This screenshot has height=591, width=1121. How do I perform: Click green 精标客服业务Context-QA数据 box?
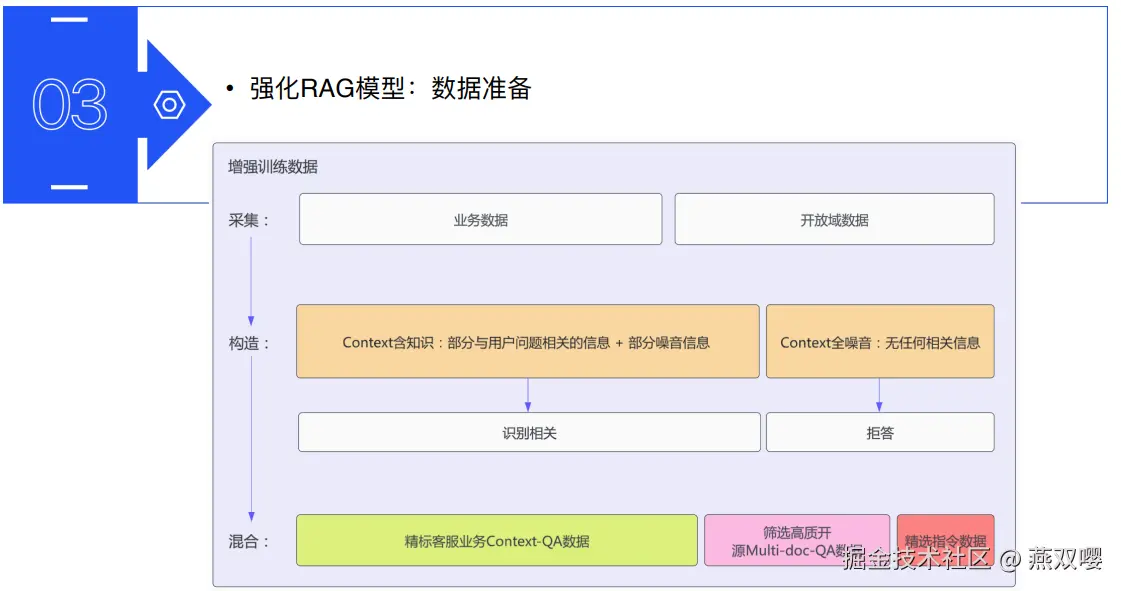coord(497,540)
